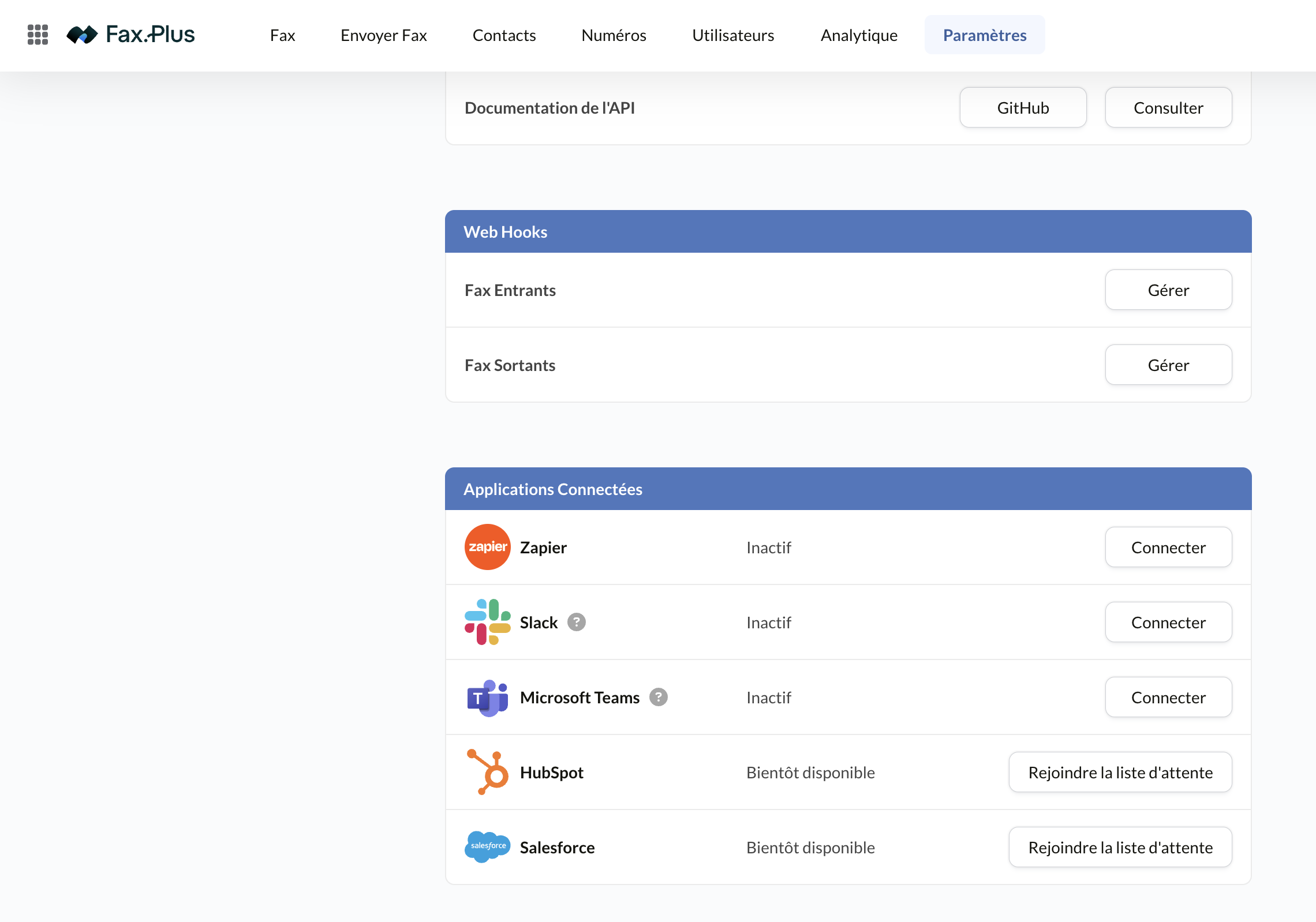Click the Slack logo icon
Image resolution: width=1316 pixels, height=922 pixels.
coord(487,622)
